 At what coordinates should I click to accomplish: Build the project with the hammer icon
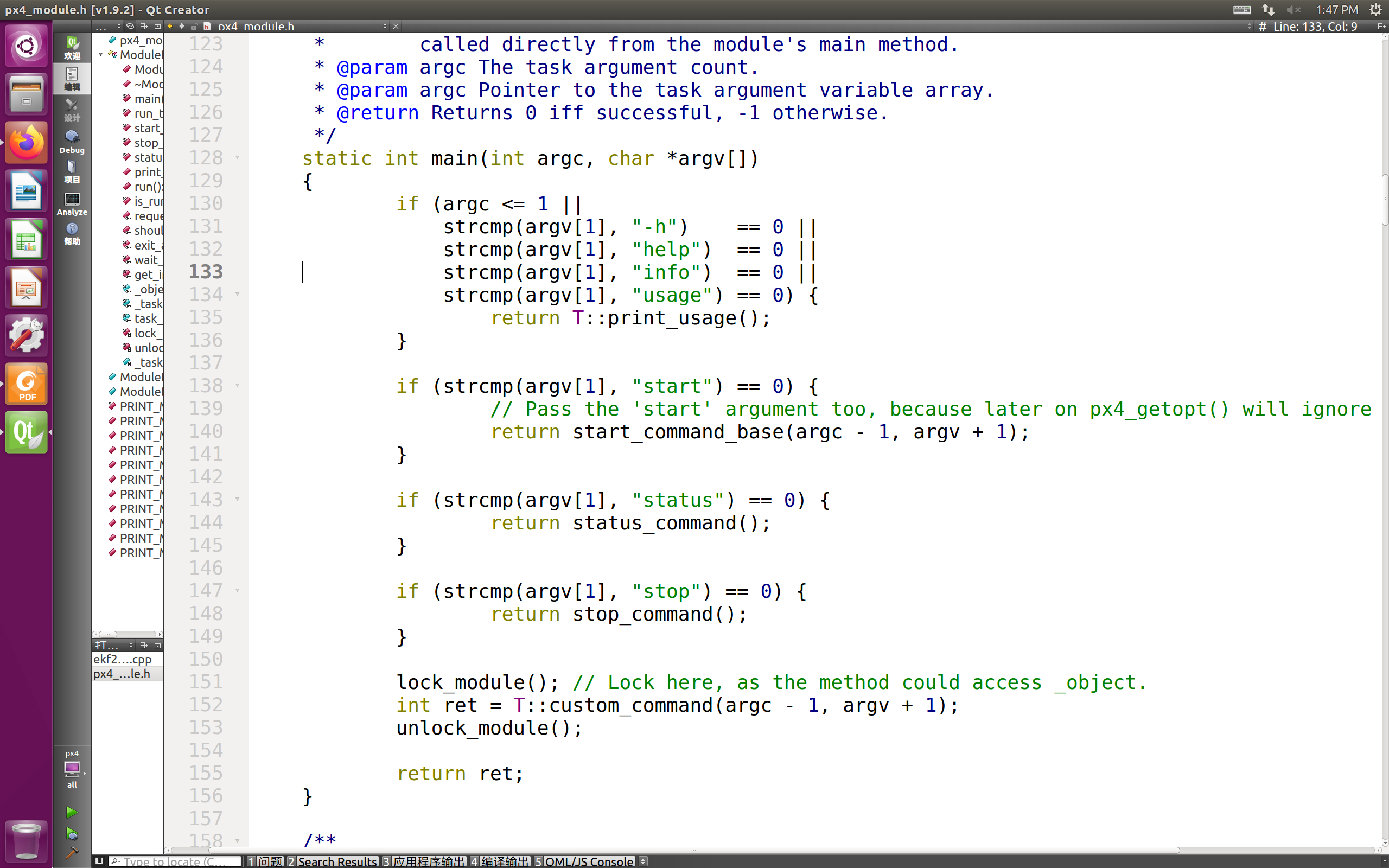click(x=71, y=853)
